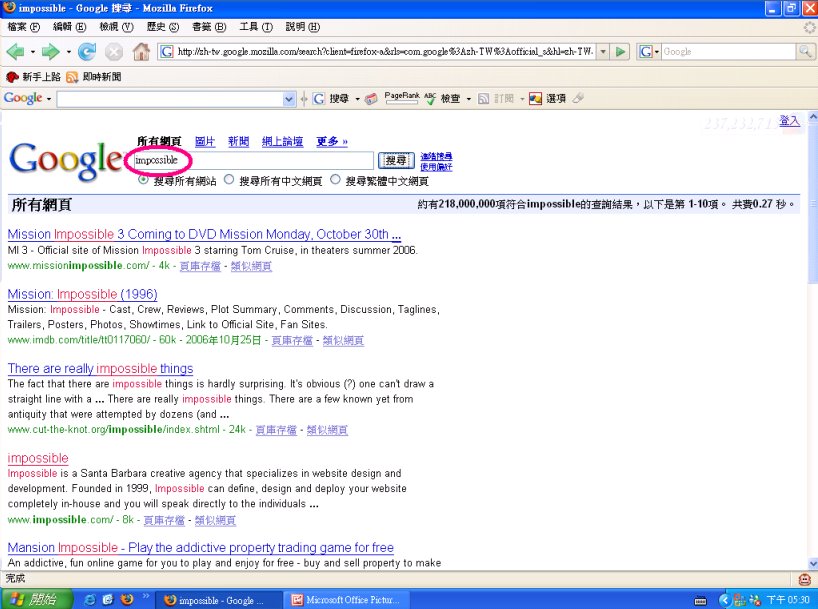Viewport: 818px width, 609px height.
Task: Open the 編輯 menu
Action: click(x=69, y=27)
